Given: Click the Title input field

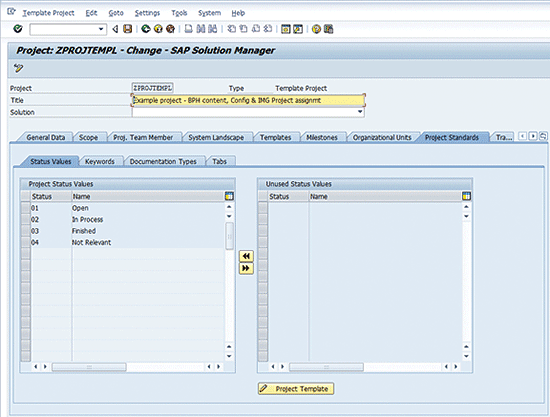Looking at the screenshot, I should coord(248,100).
